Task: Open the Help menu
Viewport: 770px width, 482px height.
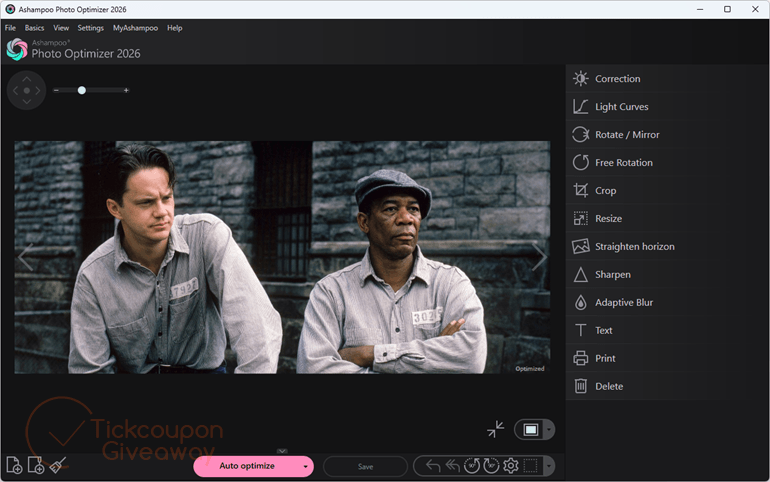Action: (x=174, y=28)
